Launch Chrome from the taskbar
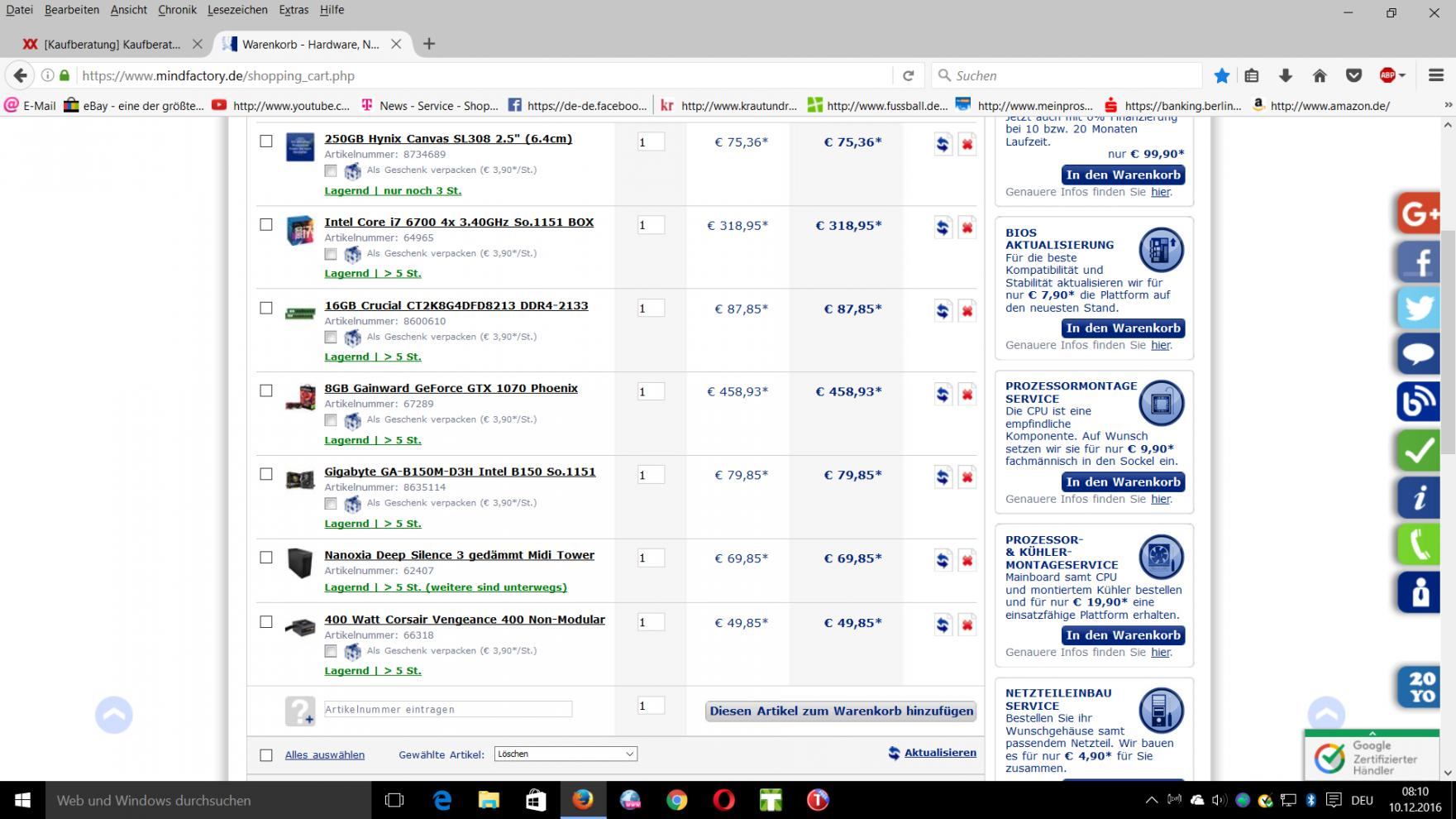The image size is (1456, 819). (677, 800)
